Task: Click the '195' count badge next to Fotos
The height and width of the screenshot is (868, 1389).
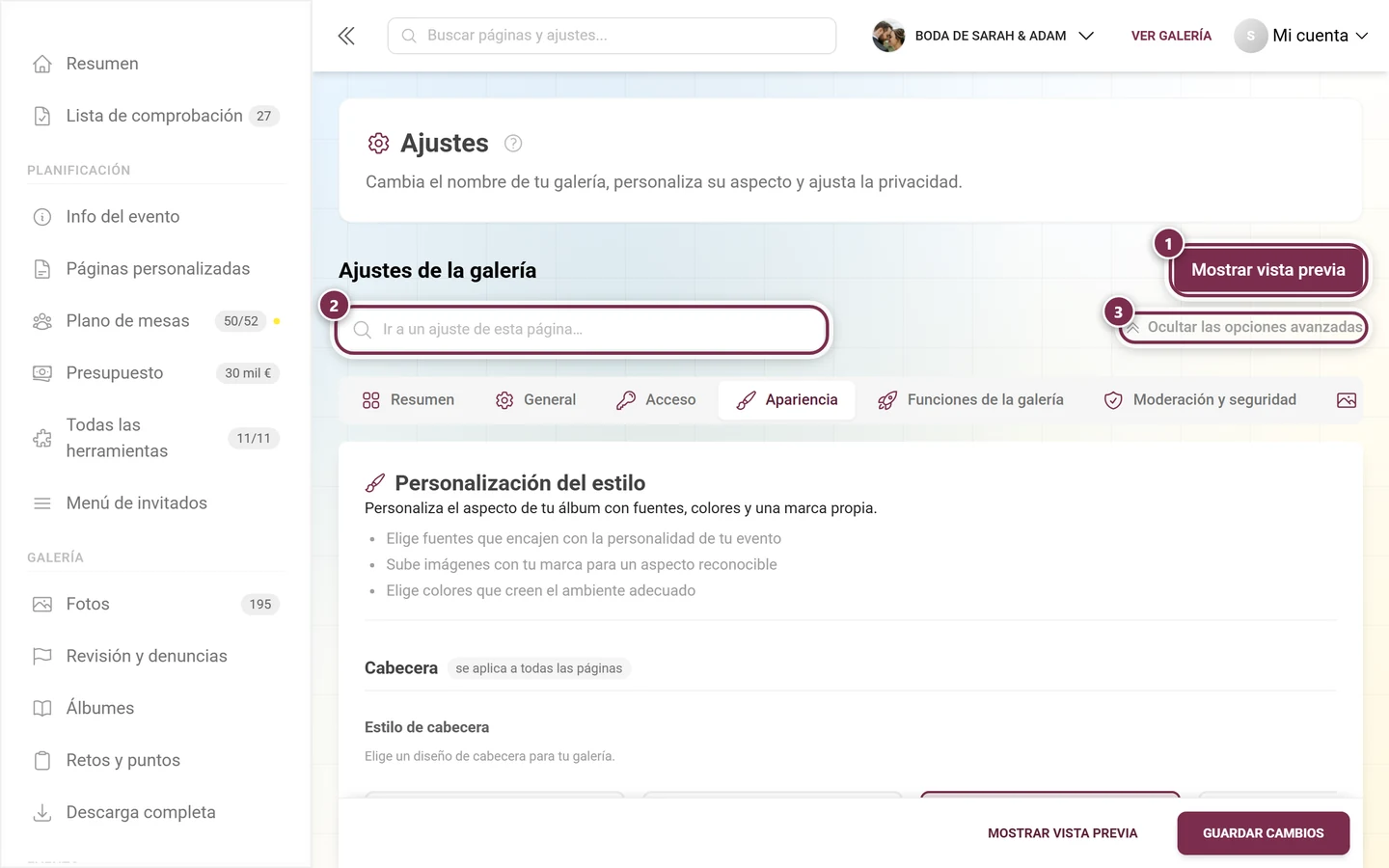Action: coord(260,605)
